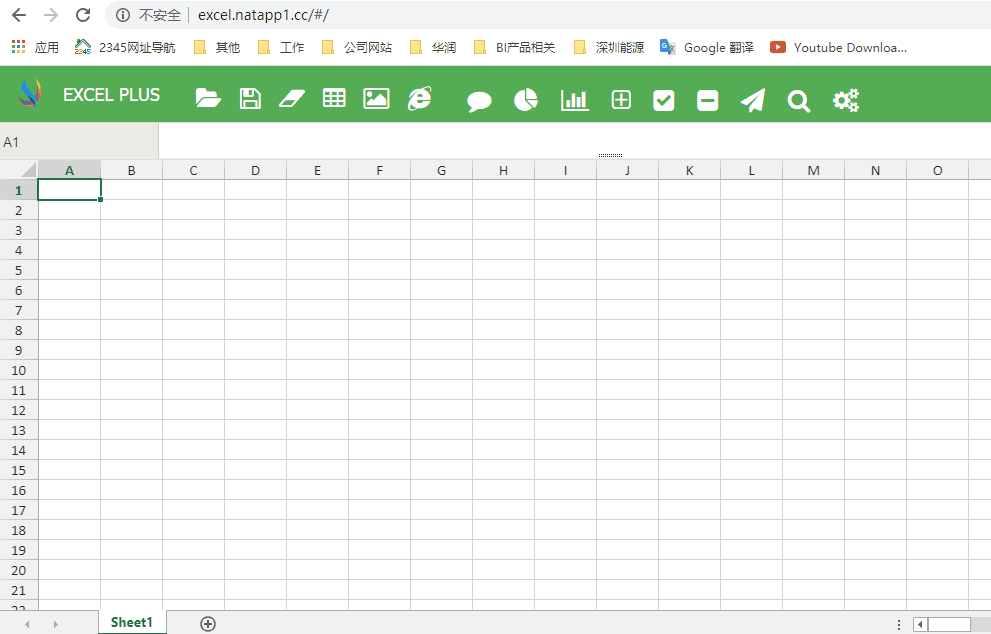The height and width of the screenshot is (634, 991).
Task: Open settings with gears icon
Action: tap(846, 100)
